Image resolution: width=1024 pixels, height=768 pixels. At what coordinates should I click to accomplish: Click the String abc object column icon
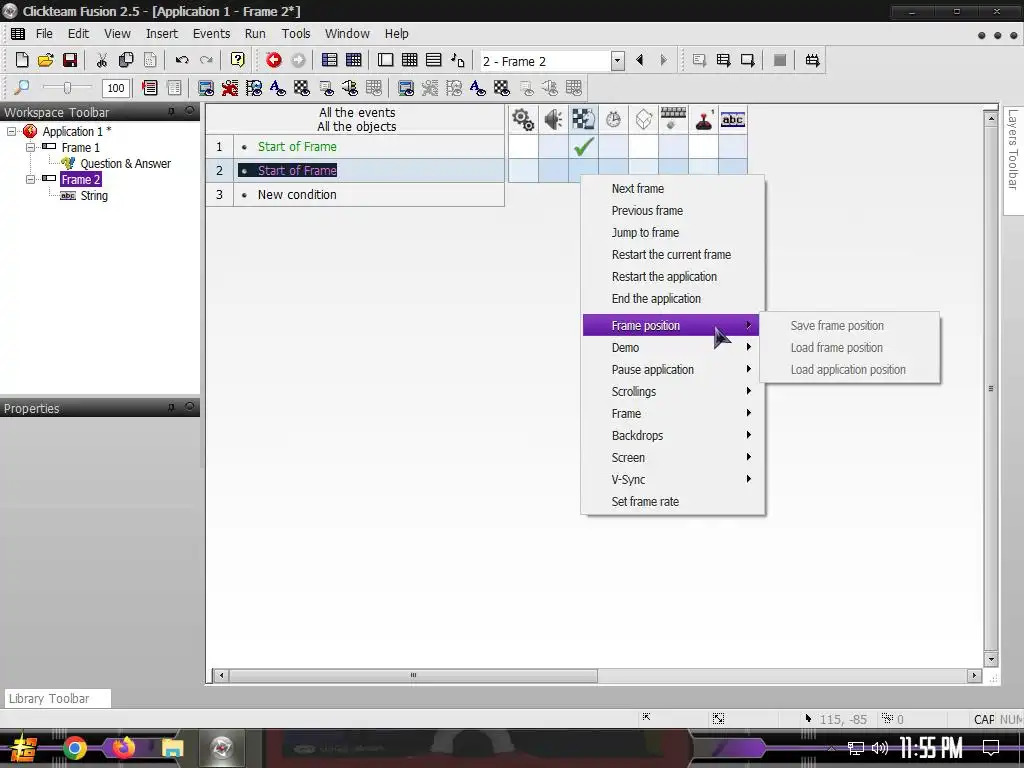(x=733, y=120)
